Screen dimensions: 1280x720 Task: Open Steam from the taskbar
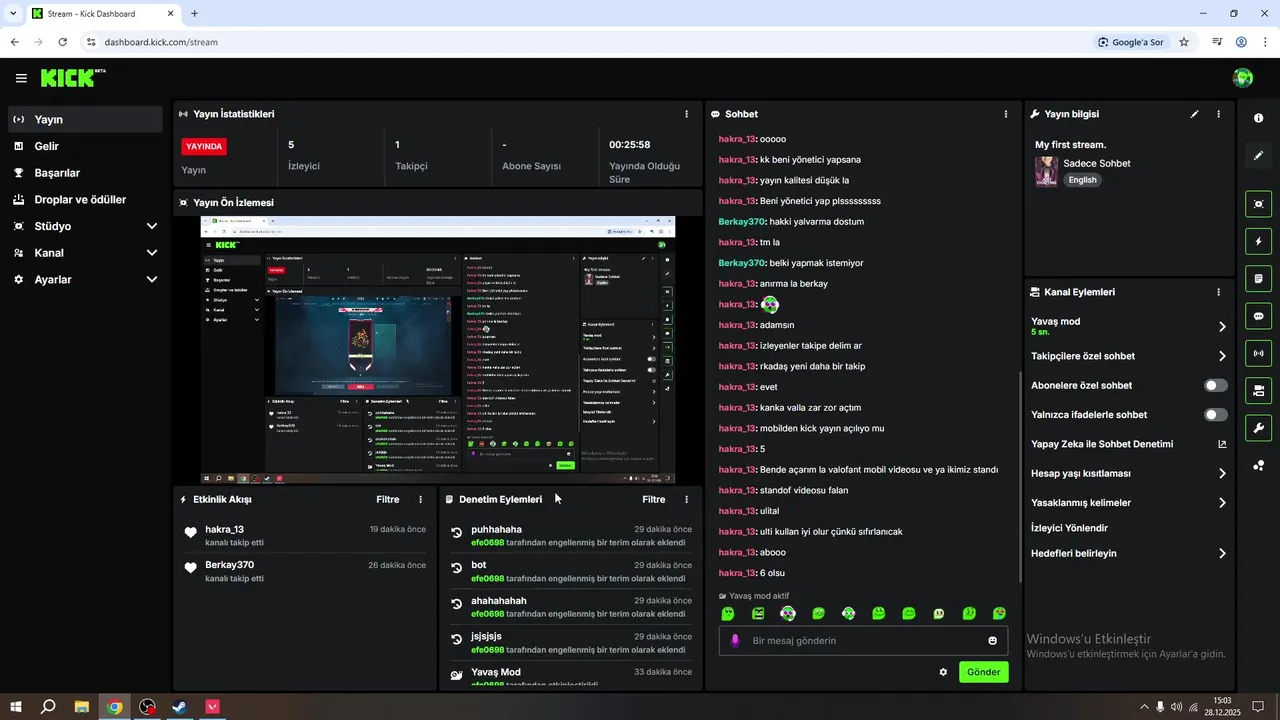tap(180, 707)
